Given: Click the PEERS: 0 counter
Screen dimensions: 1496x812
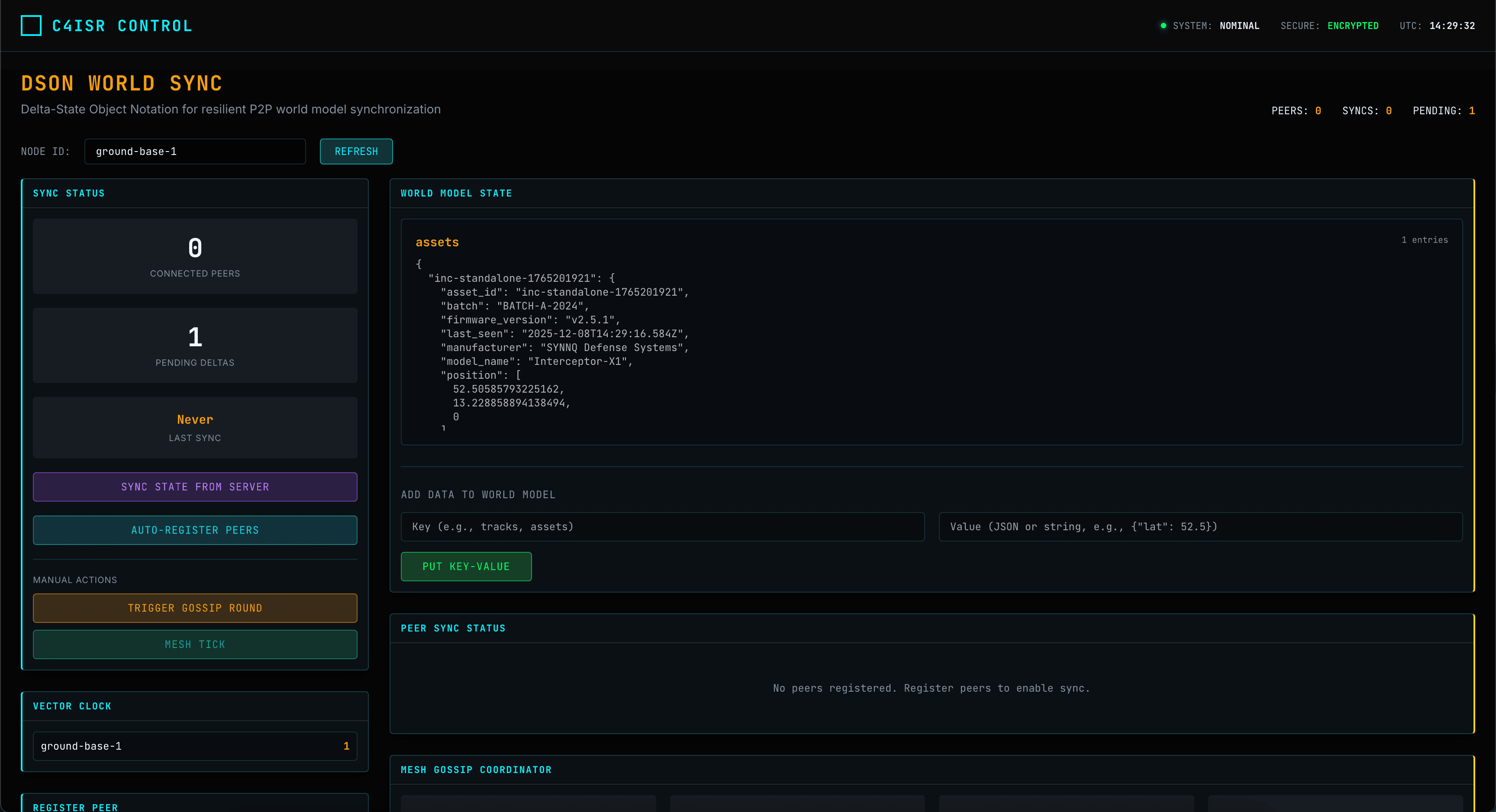Looking at the screenshot, I should coord(1297,110).
